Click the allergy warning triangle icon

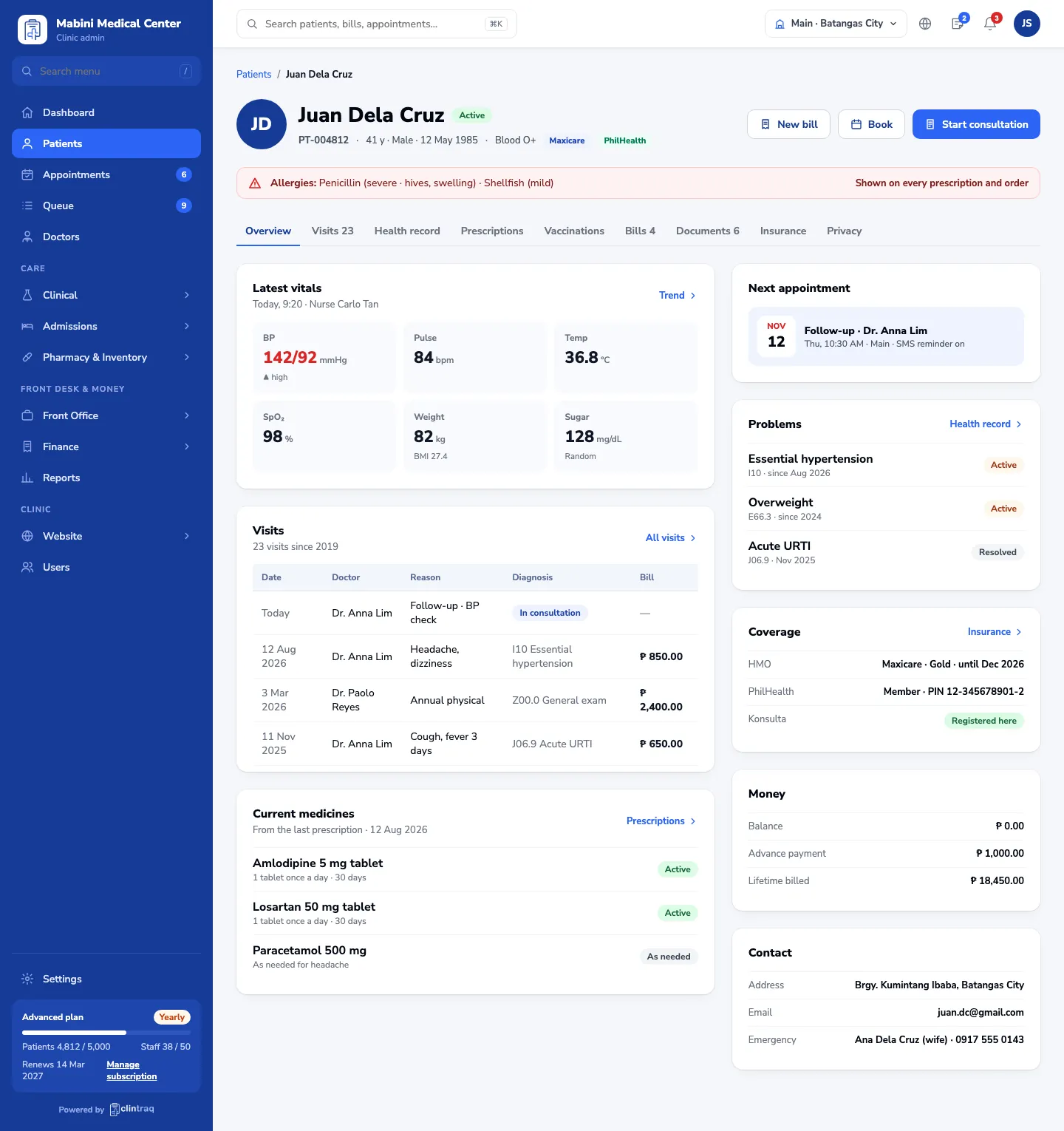click(255, 183)
